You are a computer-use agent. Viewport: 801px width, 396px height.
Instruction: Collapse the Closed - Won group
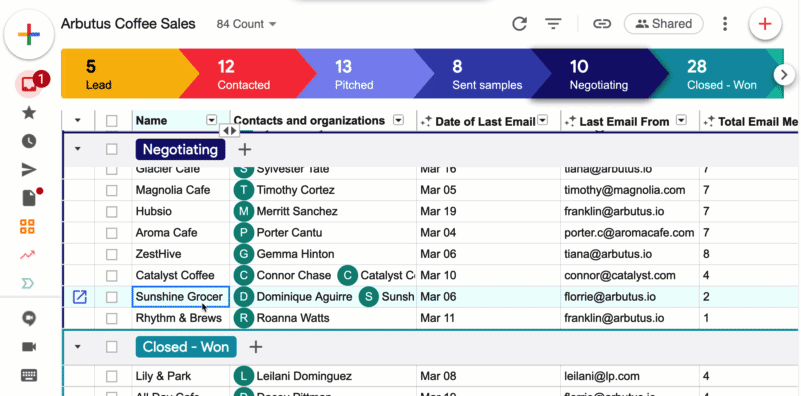(x=78, y=347)
